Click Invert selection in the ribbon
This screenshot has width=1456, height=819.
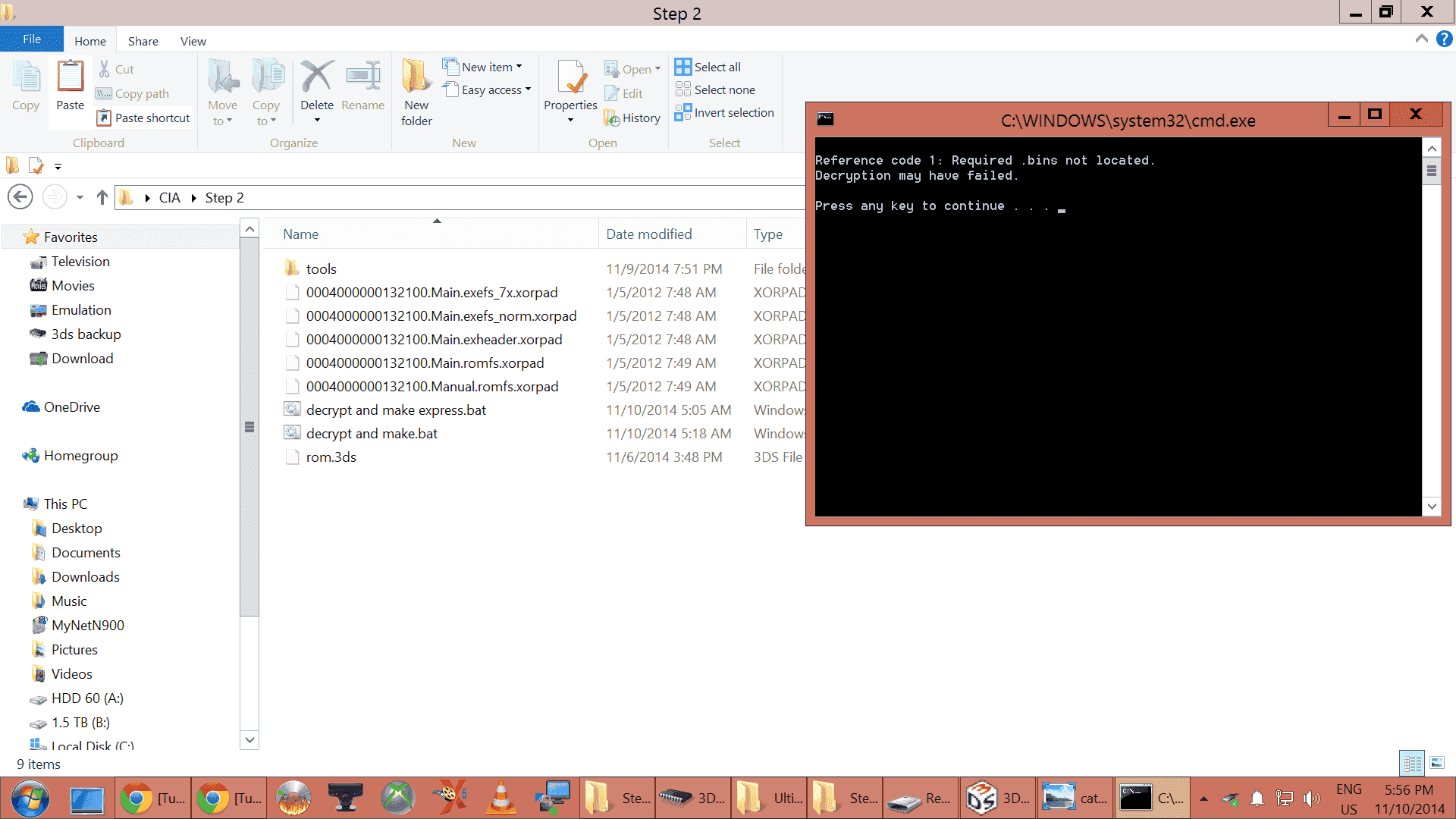[725, 112]
